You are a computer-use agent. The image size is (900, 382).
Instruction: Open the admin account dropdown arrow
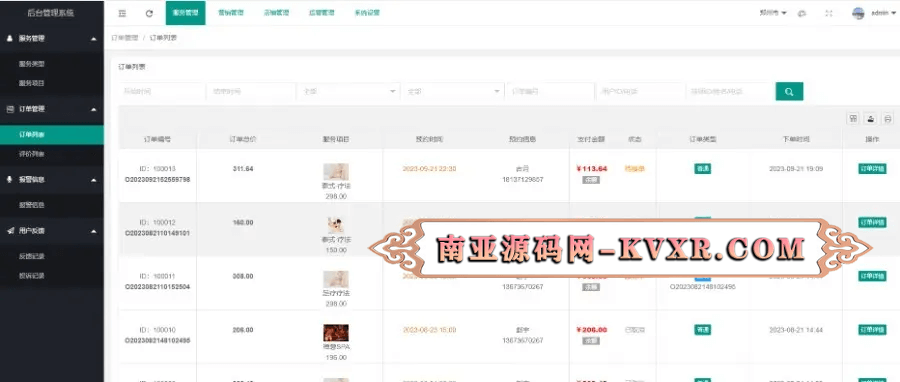pyautogui.click(x=893, y=13)
